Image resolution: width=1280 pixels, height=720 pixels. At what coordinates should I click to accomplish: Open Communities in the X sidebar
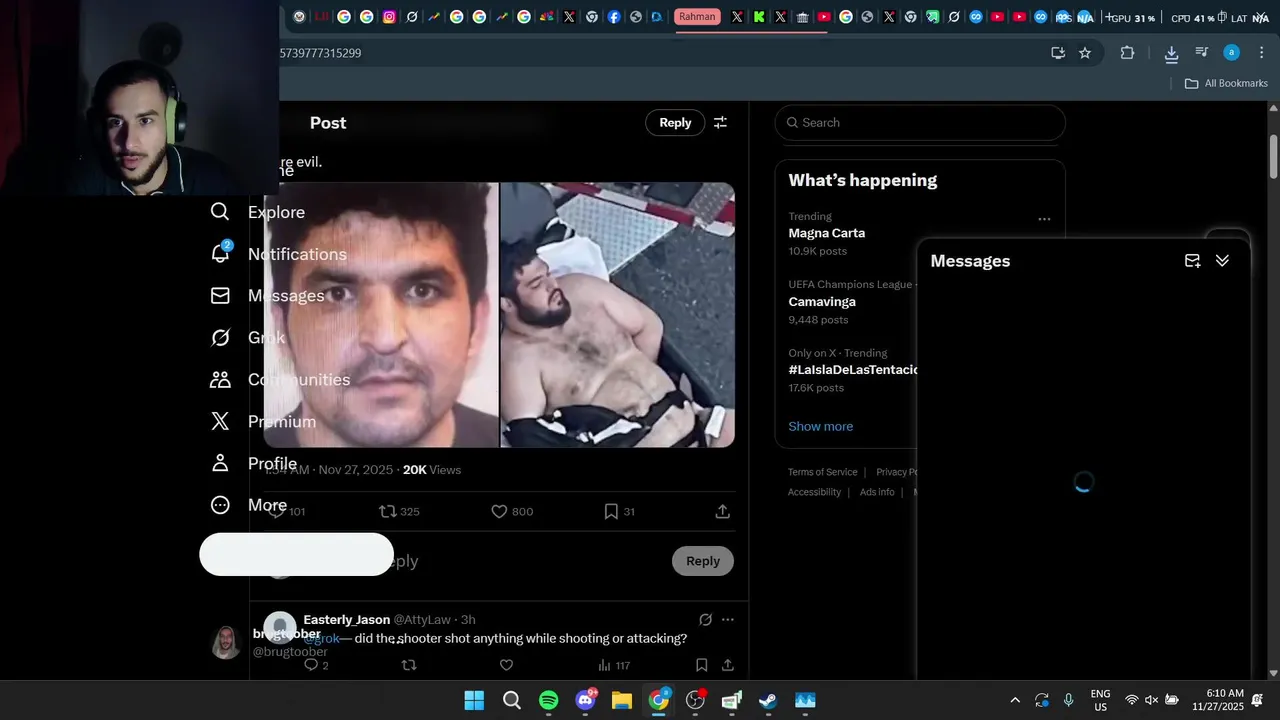(x=279, y=380)
